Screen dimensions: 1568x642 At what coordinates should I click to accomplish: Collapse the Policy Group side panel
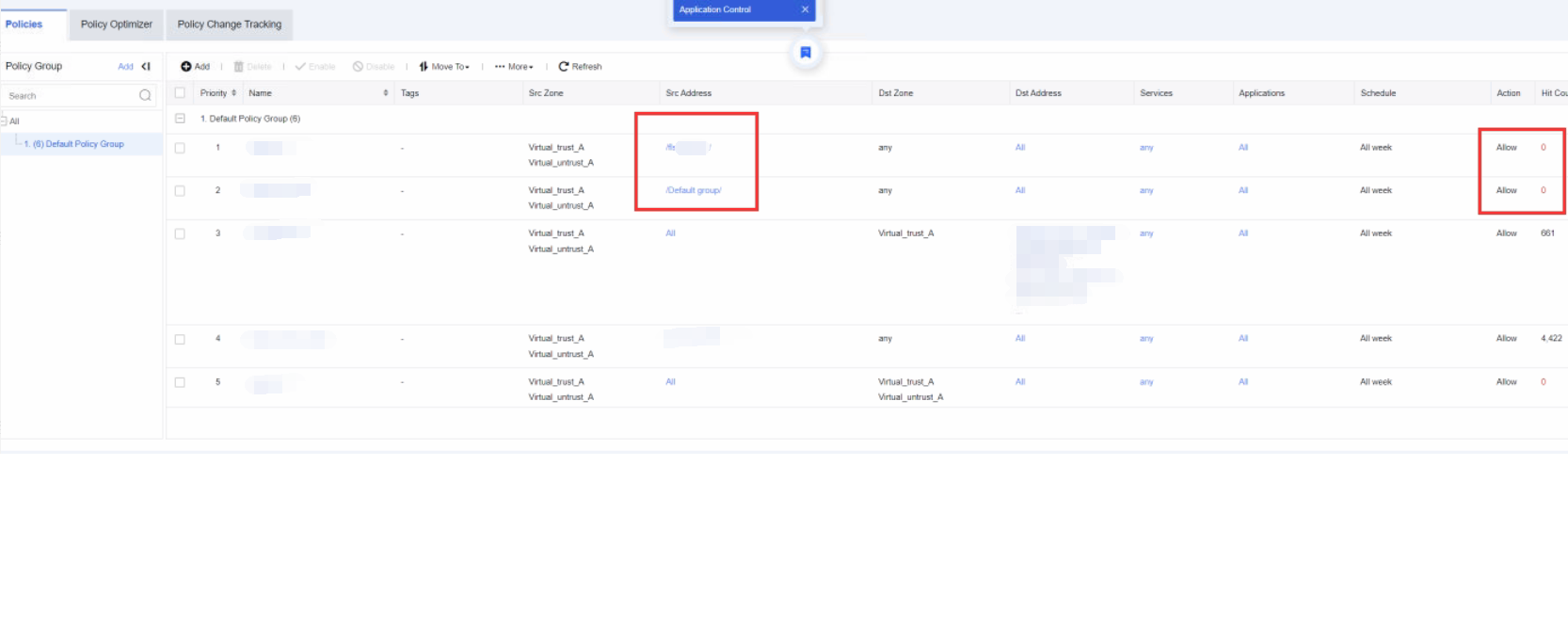tap(146, 67)
